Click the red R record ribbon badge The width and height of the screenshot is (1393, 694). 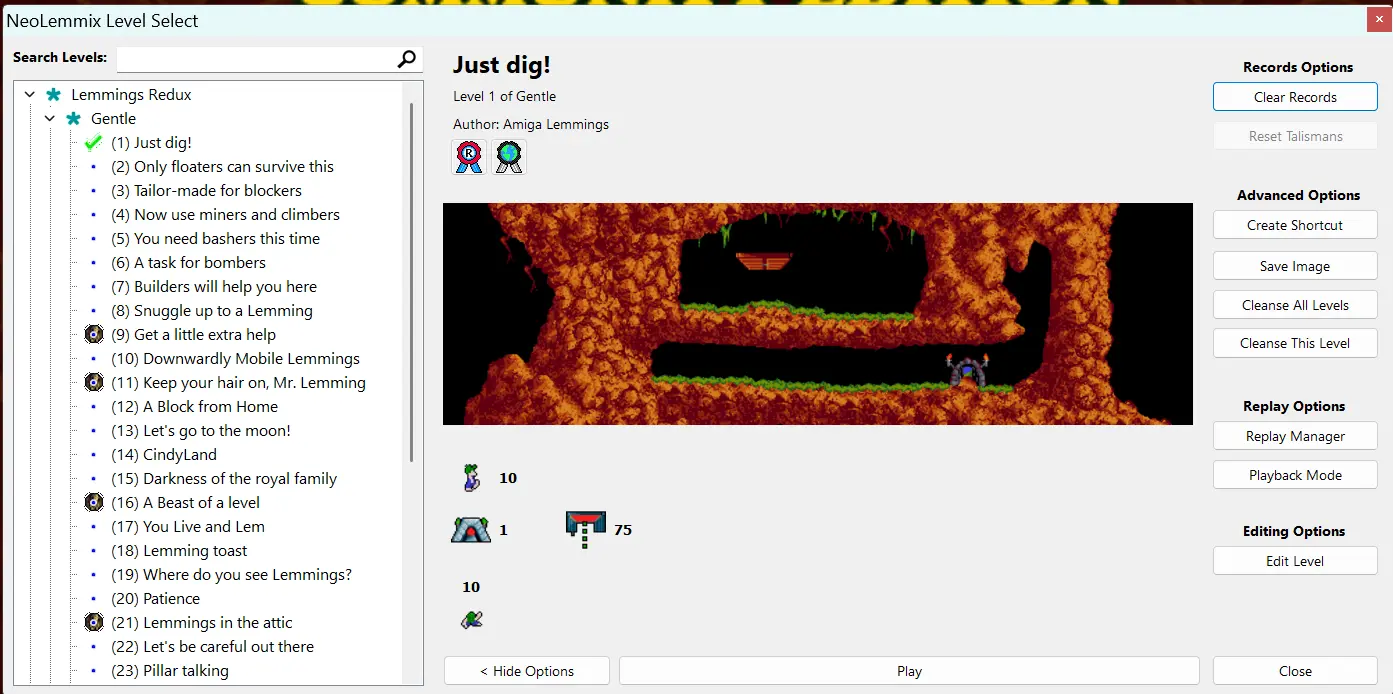point(469,156)
